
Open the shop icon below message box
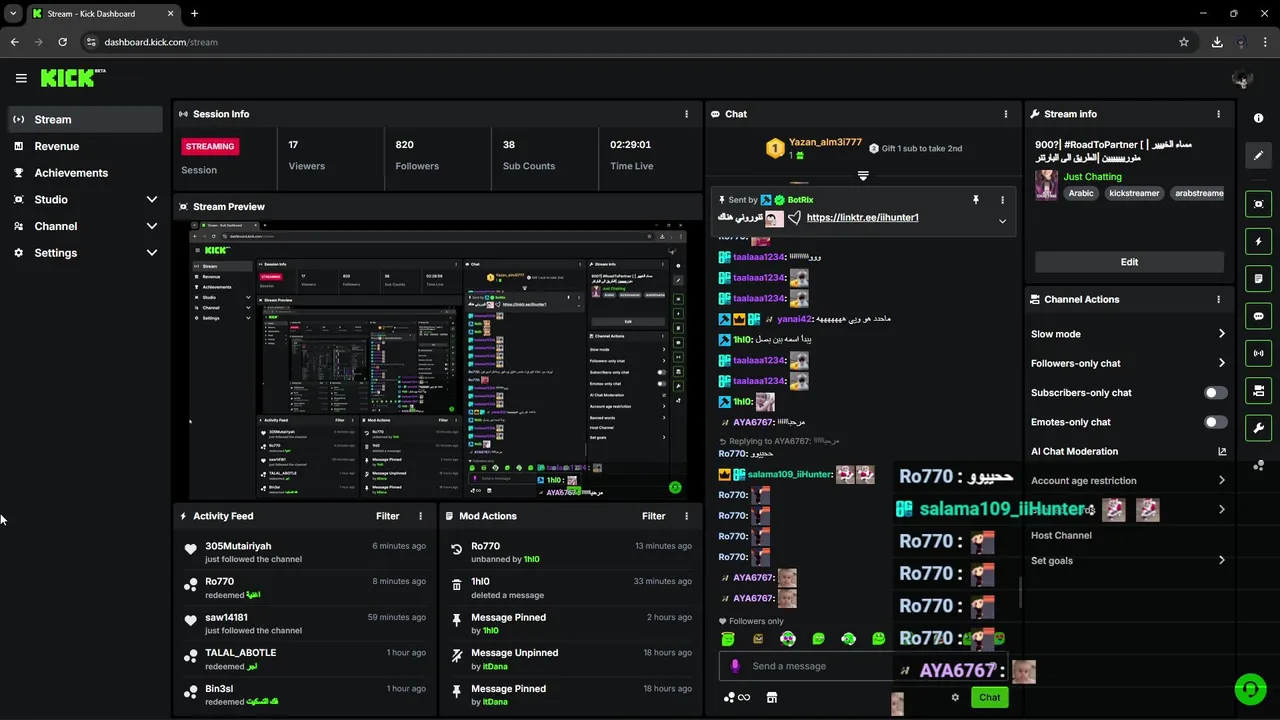tap(771, 697)
